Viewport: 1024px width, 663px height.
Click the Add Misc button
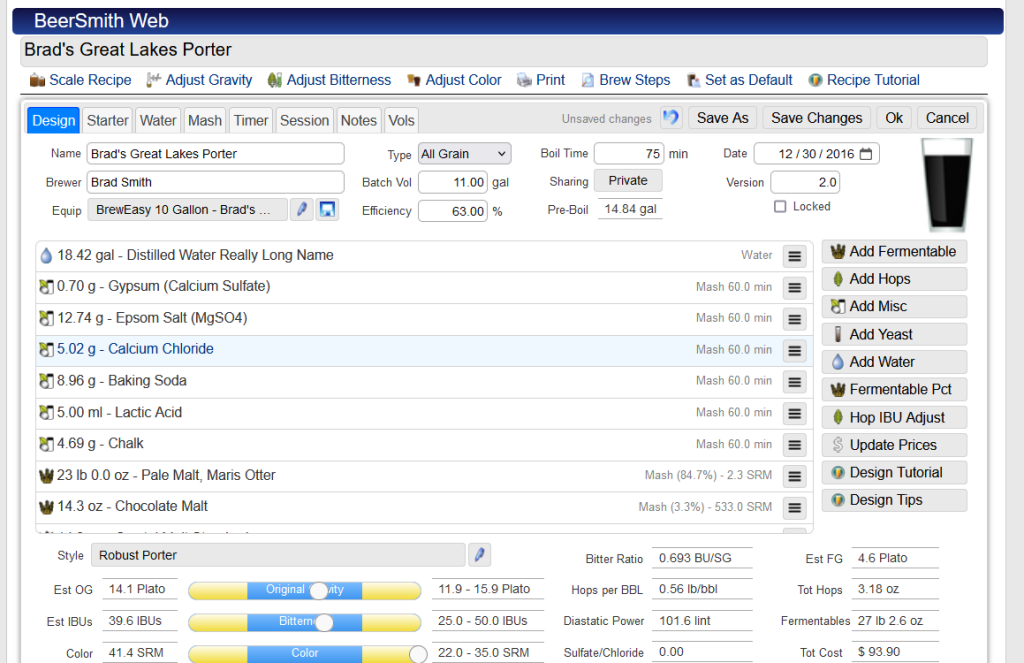click(894, 306)
